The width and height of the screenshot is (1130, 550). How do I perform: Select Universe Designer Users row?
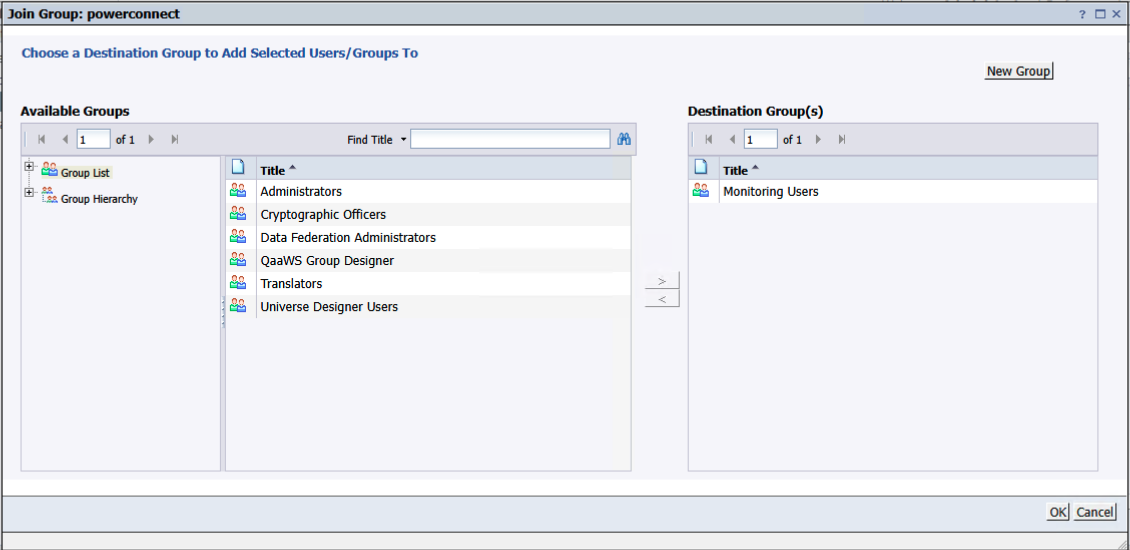(x=329, y=307)
